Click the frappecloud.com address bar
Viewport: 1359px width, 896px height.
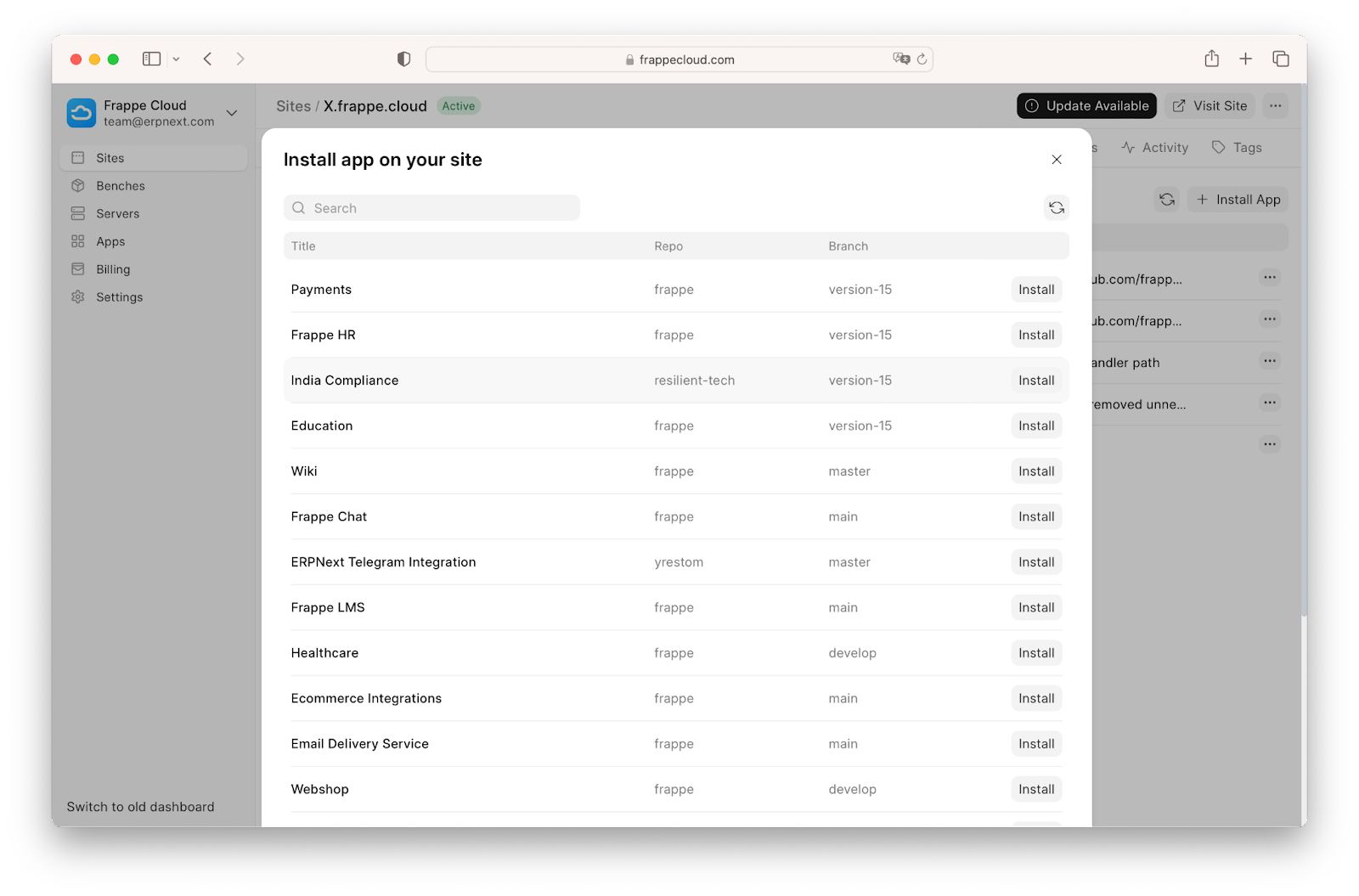[679, 59]
